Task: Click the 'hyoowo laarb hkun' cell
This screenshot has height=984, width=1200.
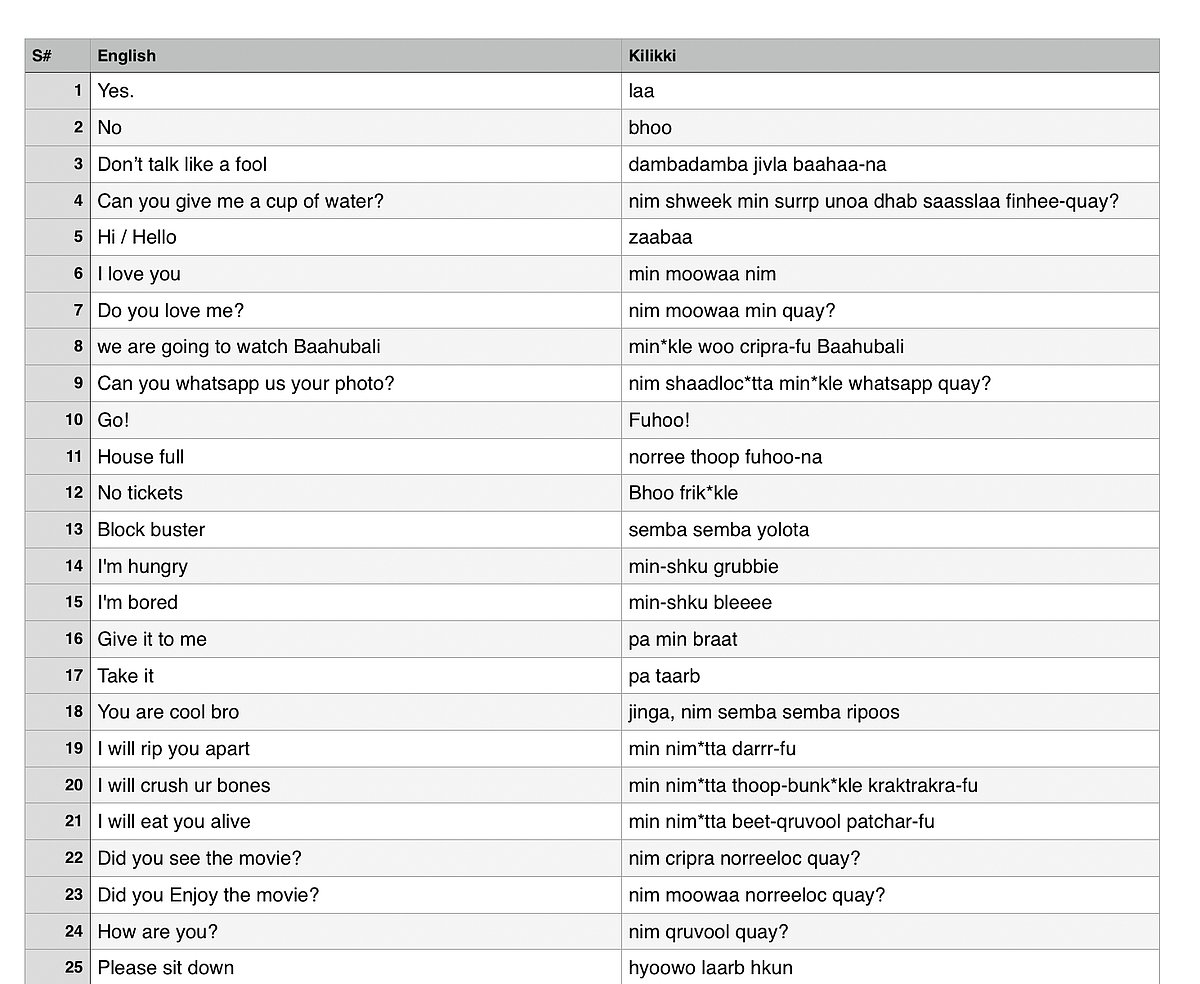Action: [x=890, y=967]
